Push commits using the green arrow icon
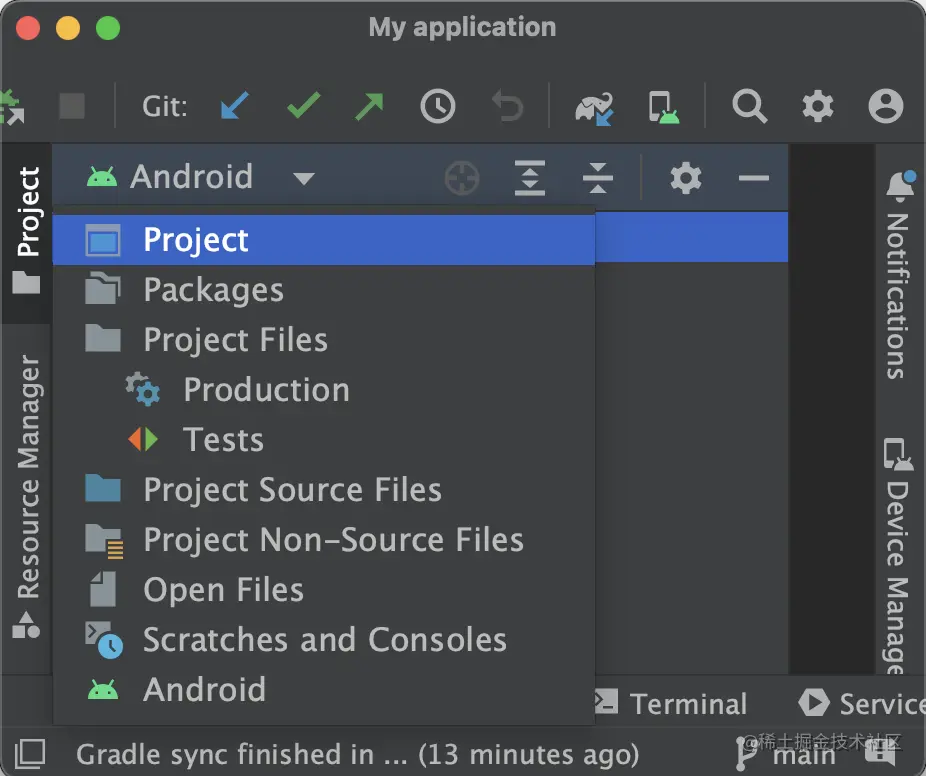The height and width of the screenshot is (776, 926). coord(370,106)
